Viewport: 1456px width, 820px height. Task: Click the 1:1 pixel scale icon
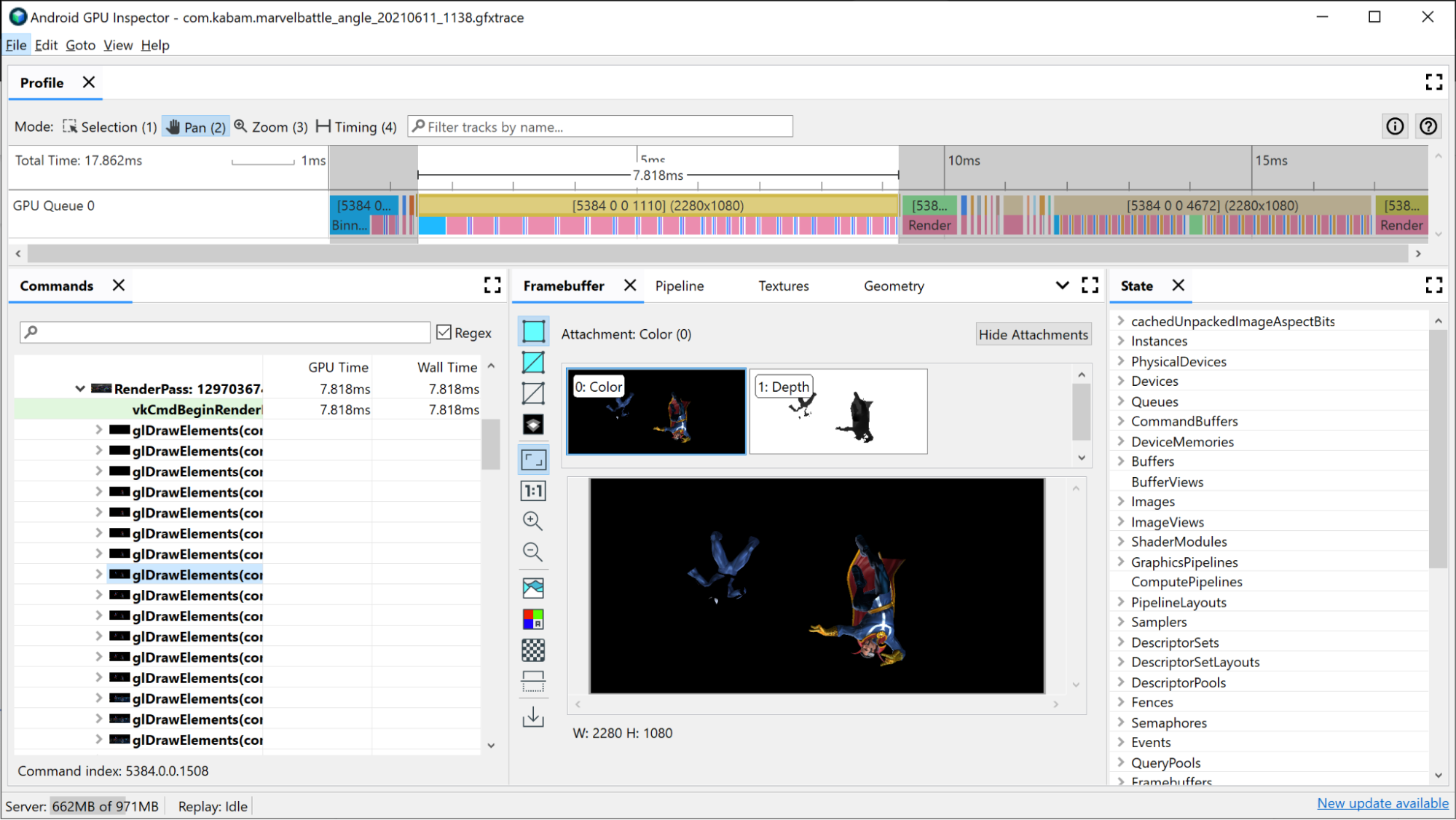pos(533,490)
